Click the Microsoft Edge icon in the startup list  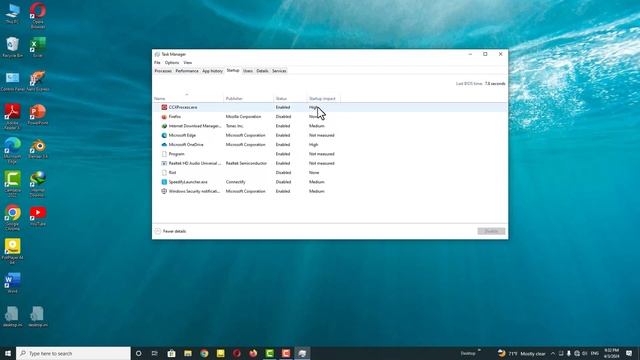pos(164,135)
